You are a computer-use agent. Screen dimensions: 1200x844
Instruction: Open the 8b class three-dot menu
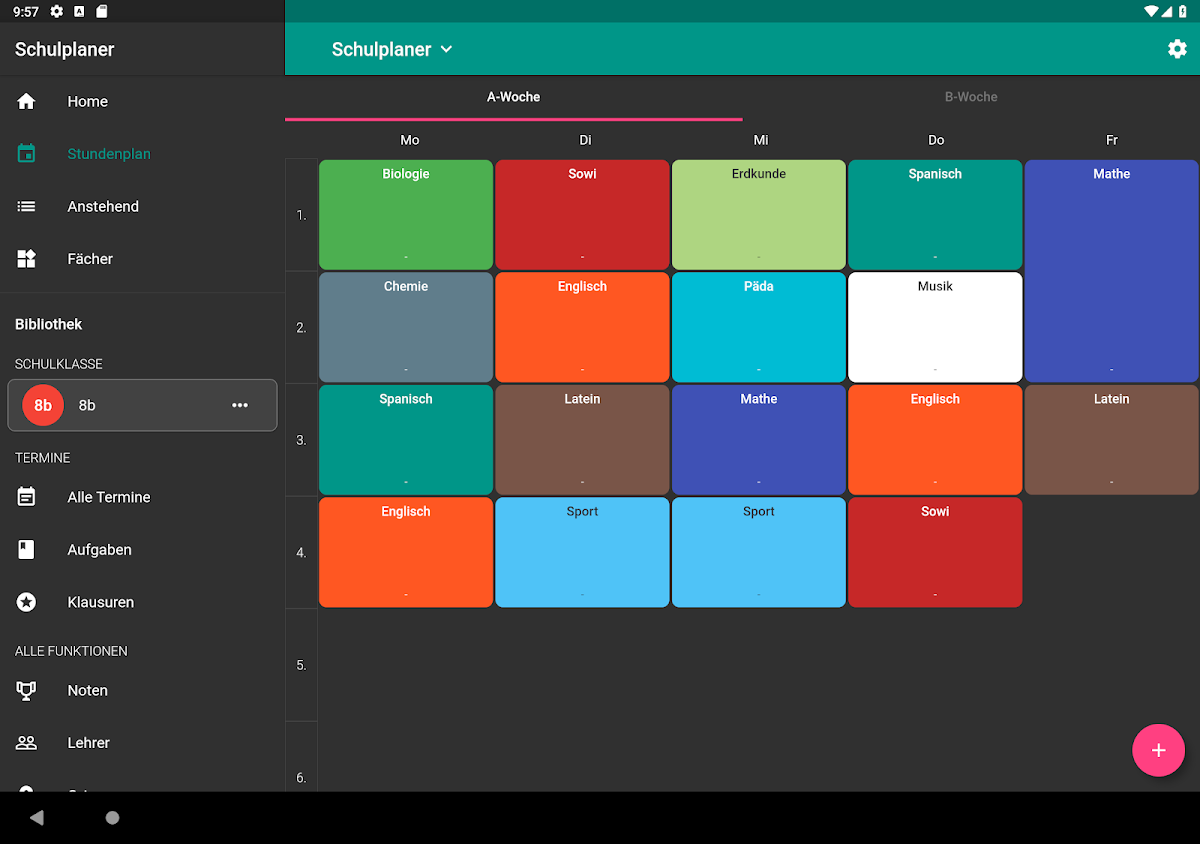240,405
